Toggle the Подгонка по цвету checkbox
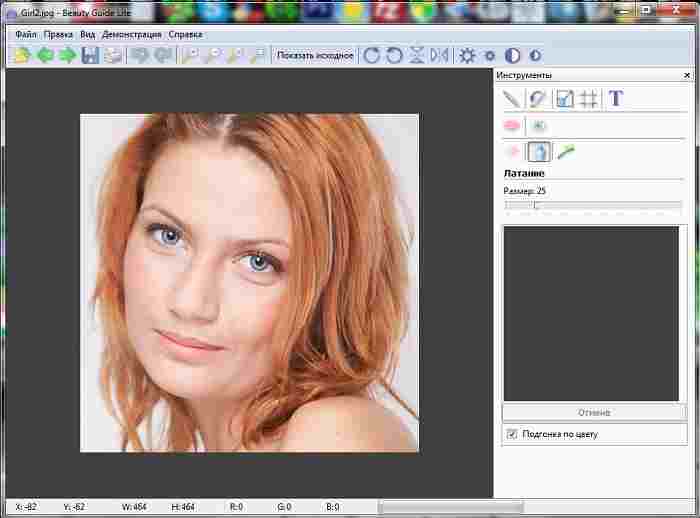Viewport: 700px width, 518px height. (x=512, y=434)
